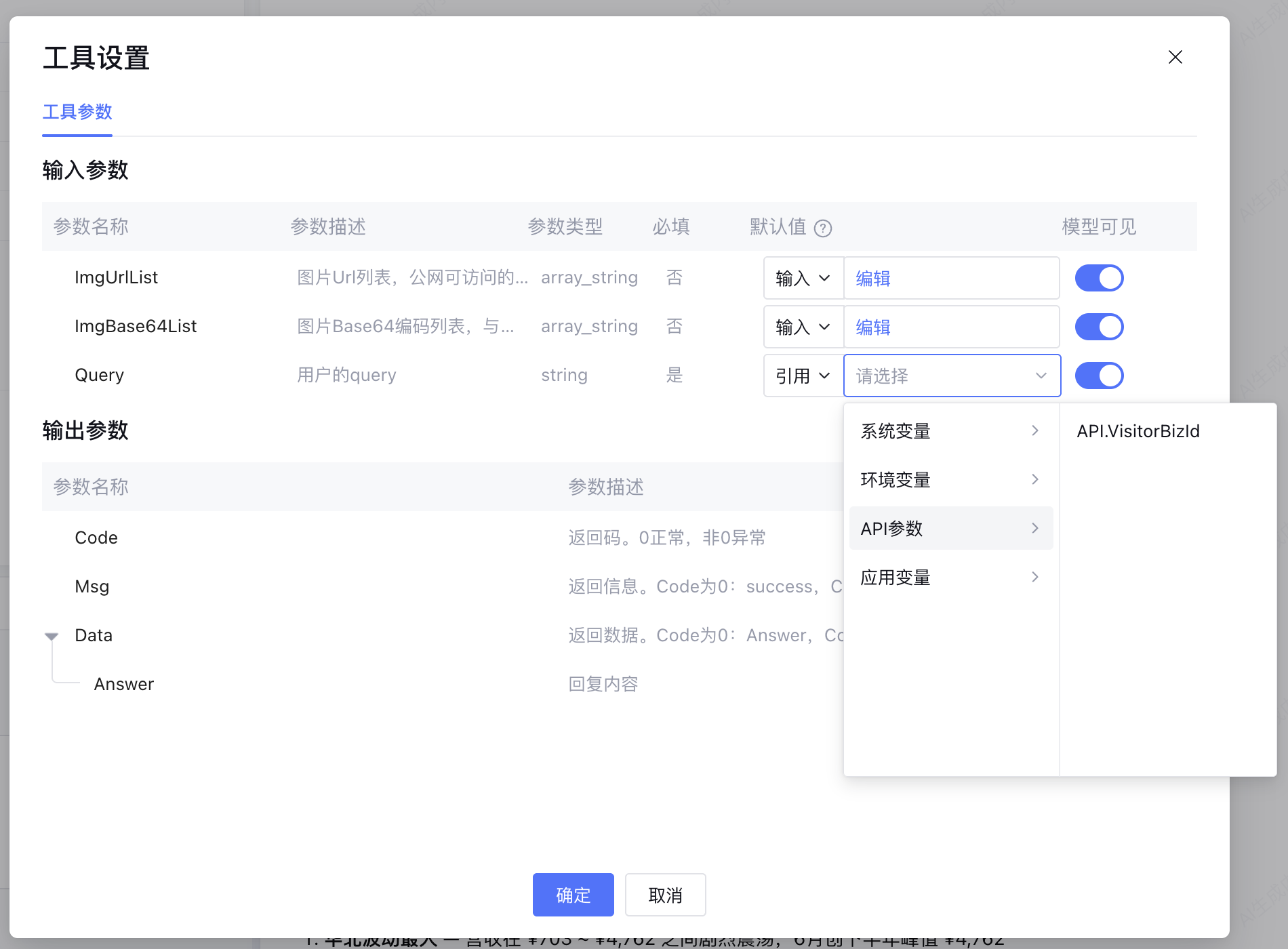This screenshot has width=1288, height=949.
Task: Select the ImgBase64List parameter name
Action: pyautogui.click(x=136, y=326)
